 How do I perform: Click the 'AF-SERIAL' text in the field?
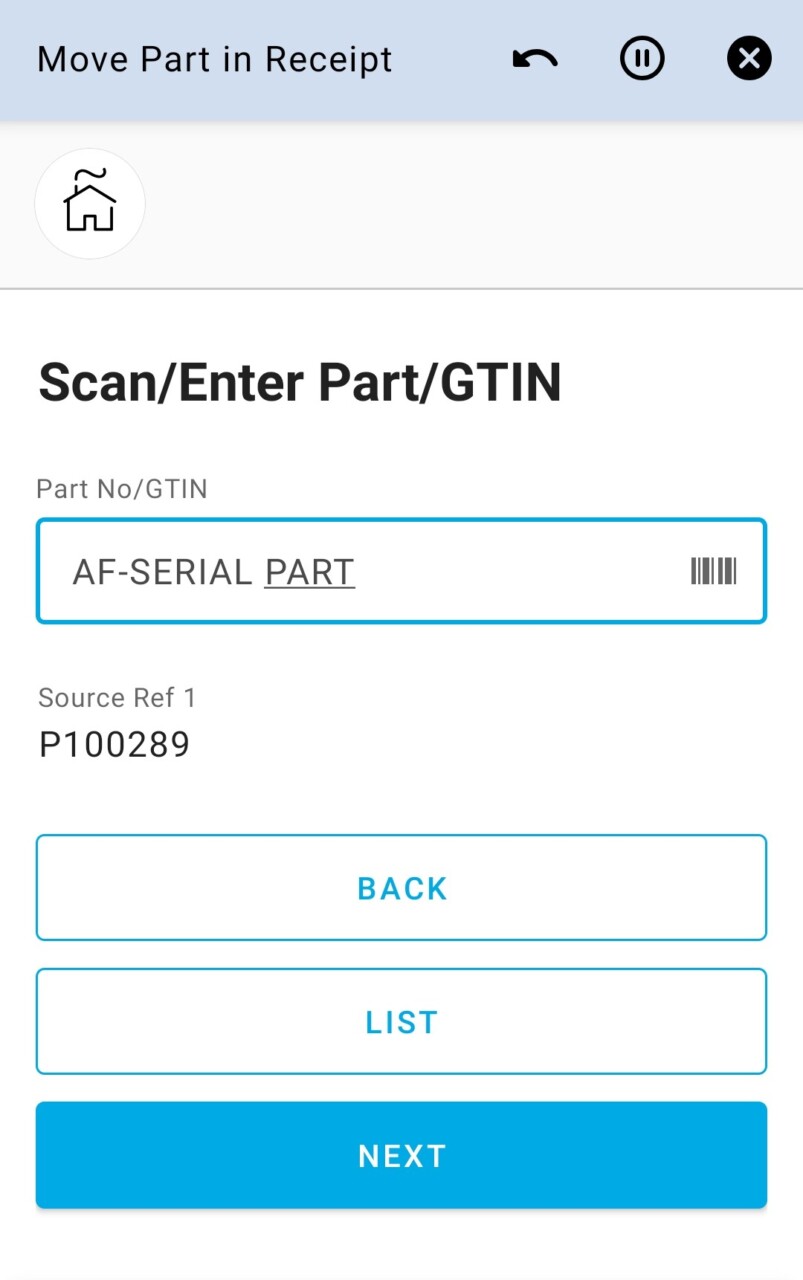tap(162, 572)
